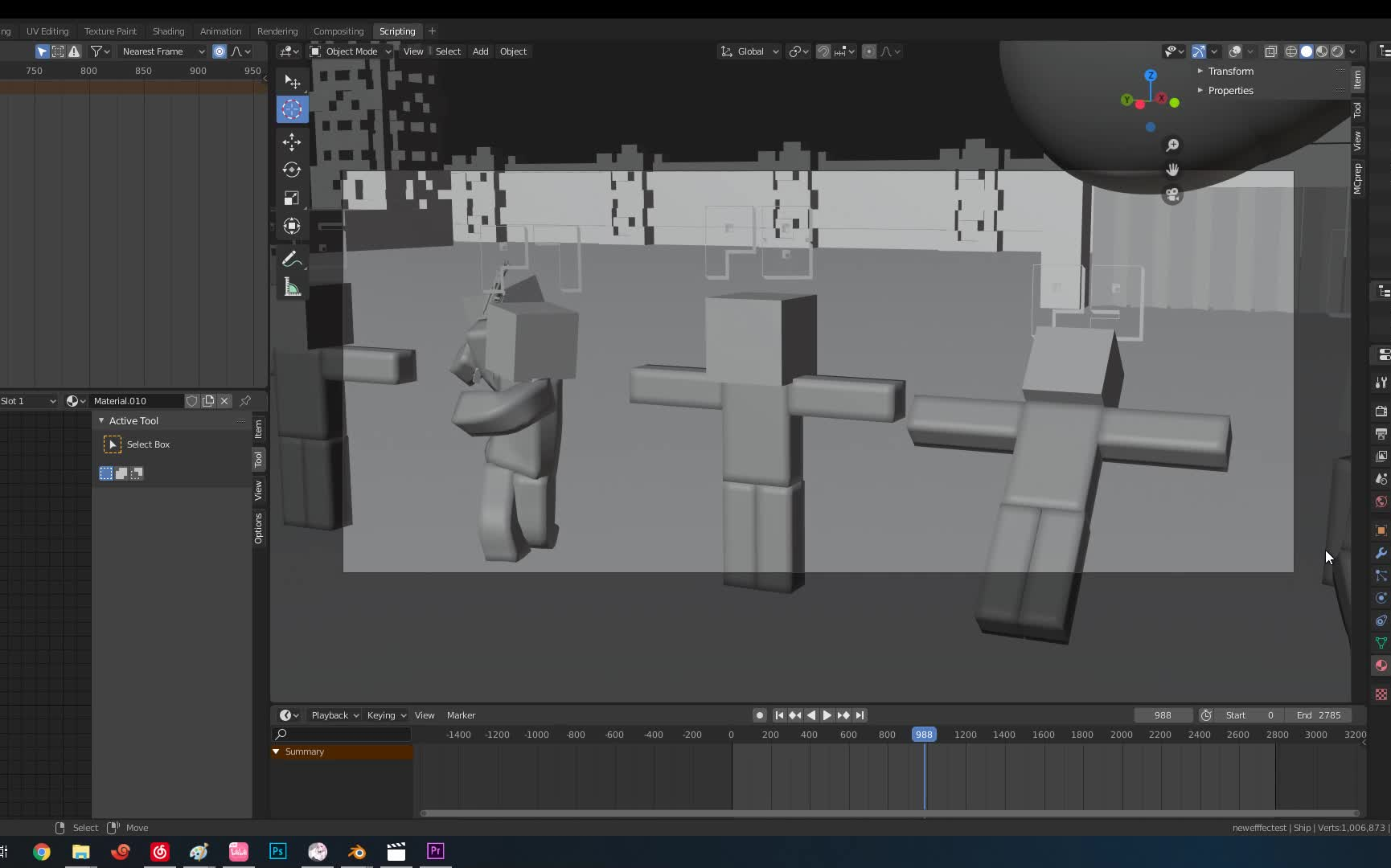This screenshot has width=1391, height=868.
Task: Open the World properties tab (red globe)
Action: [1381, 501]
